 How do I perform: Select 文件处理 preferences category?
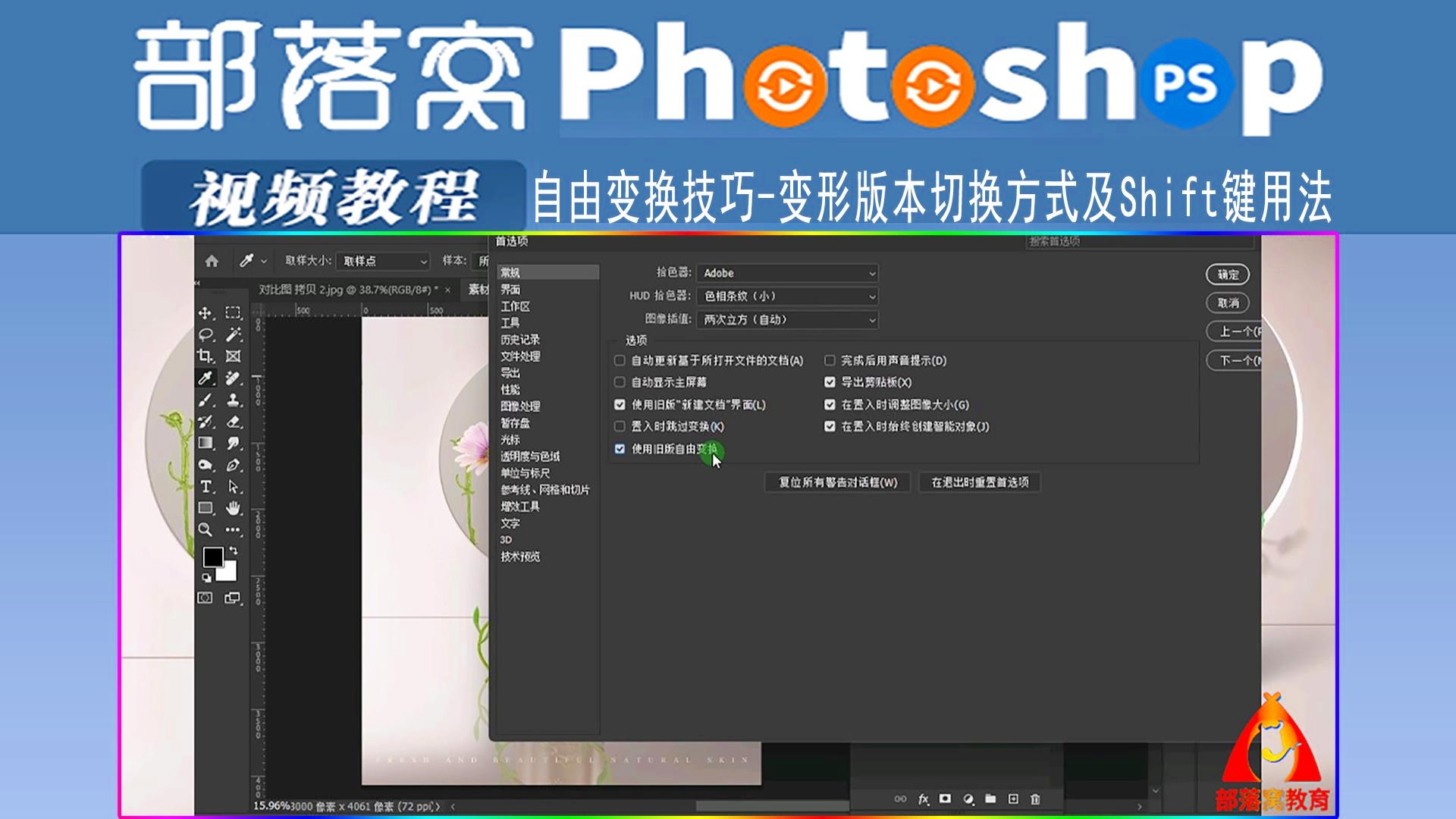tap(519, 356)
